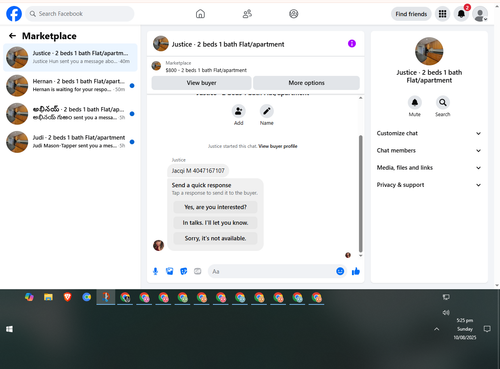Screen dimensions: 500x369
Task: Choose a sticker
Action: (184, 271)
